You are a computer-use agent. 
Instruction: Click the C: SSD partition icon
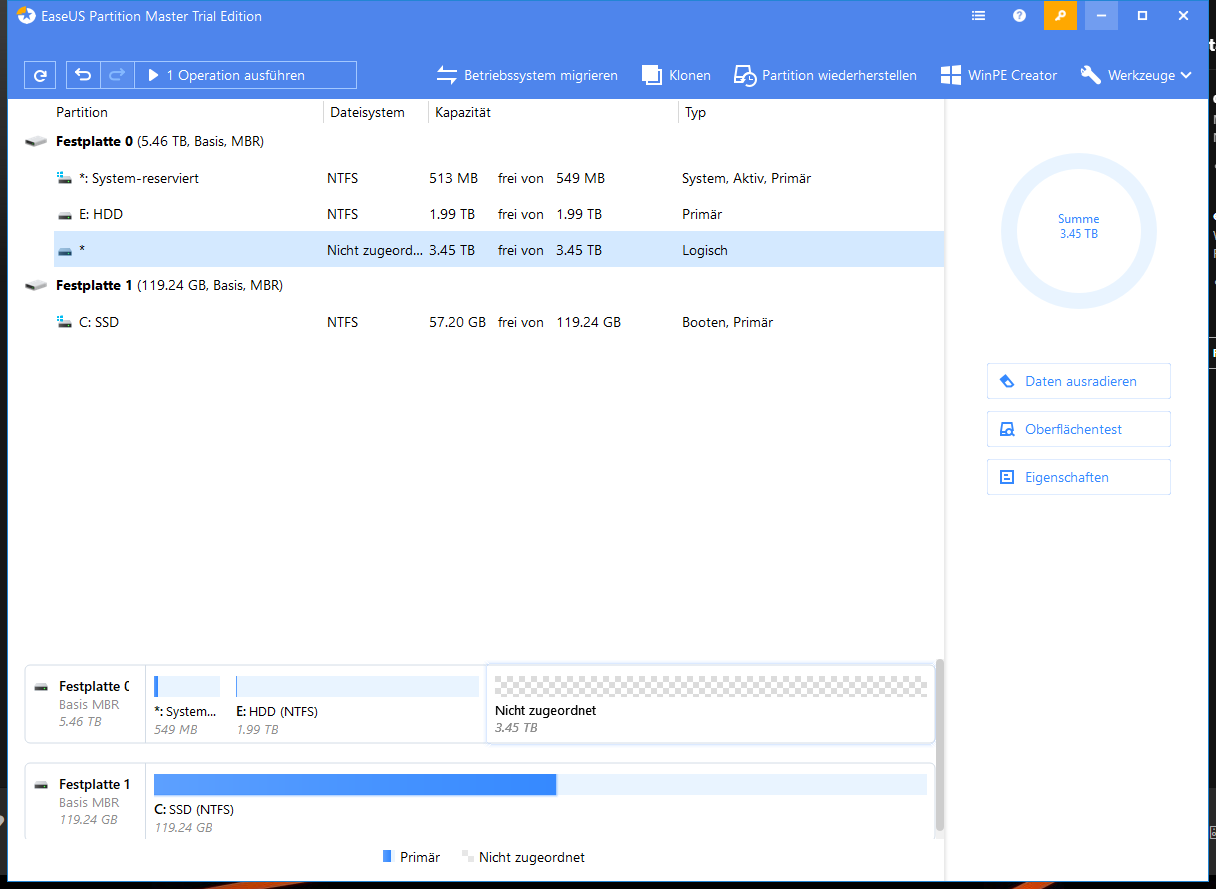tap(65, 322)
